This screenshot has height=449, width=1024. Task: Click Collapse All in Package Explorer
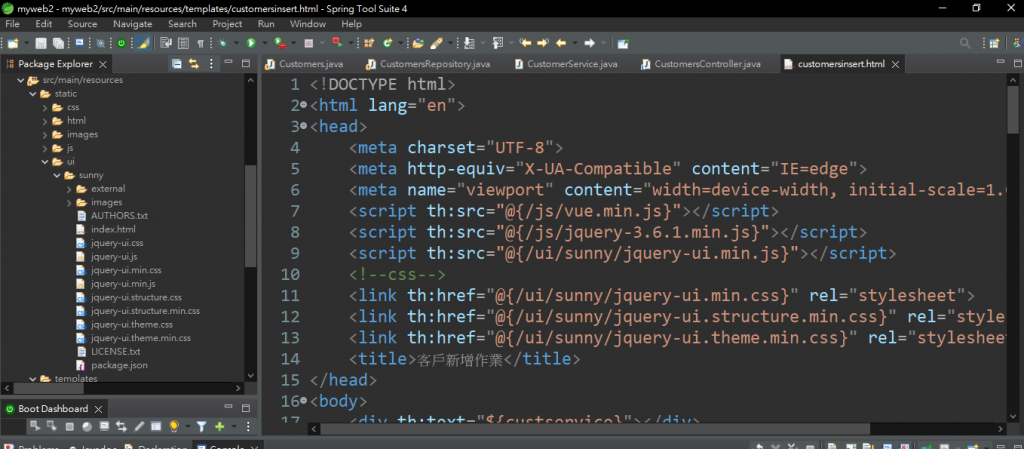coord(176,63)
